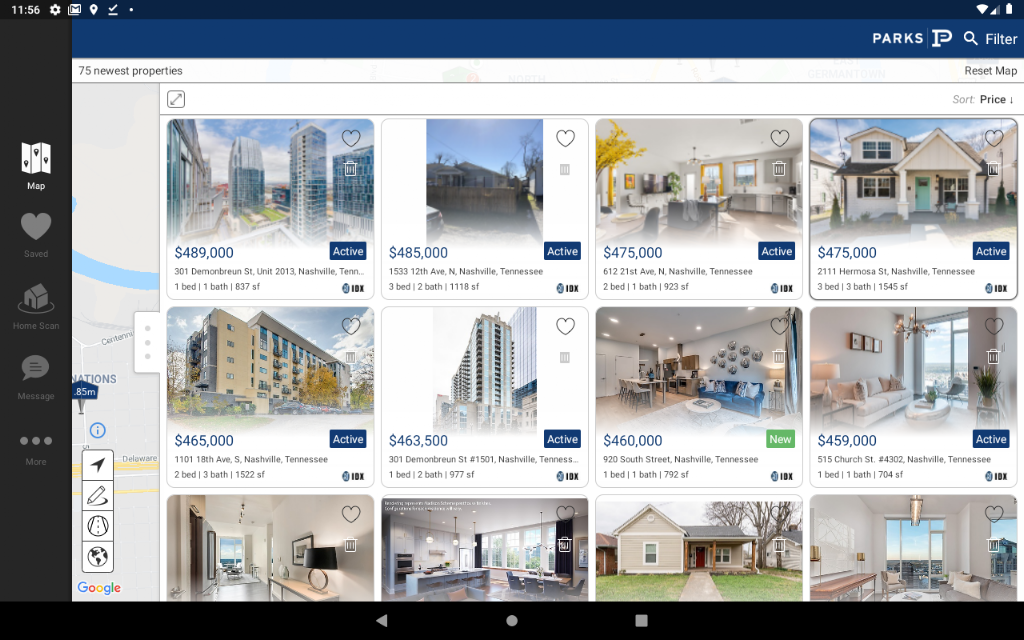Favorite the 2111 Hermosa St listing

click(x=993, y=138)
